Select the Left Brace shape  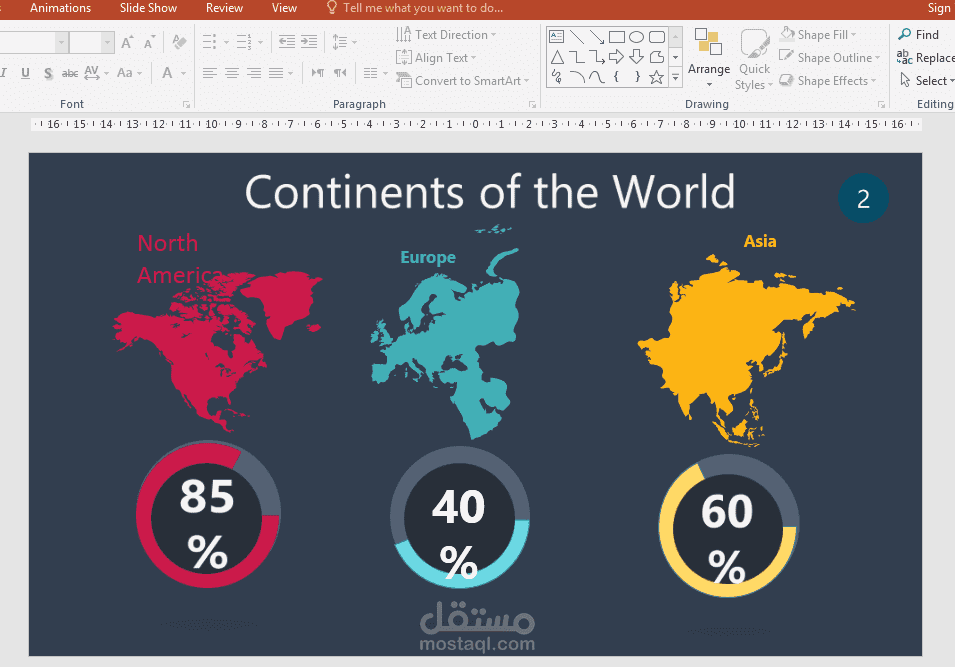pos(616,77)
